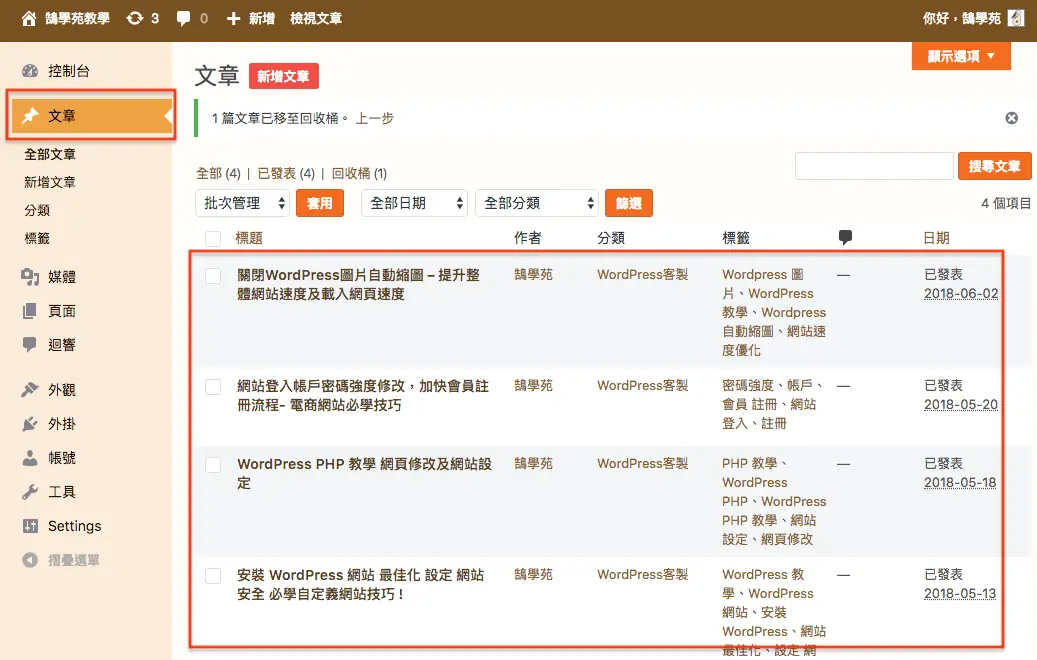The height and width of the screenshot is (660, 1037).
Task: Sort posts by the 日期 column header
Action: point(936,237)
